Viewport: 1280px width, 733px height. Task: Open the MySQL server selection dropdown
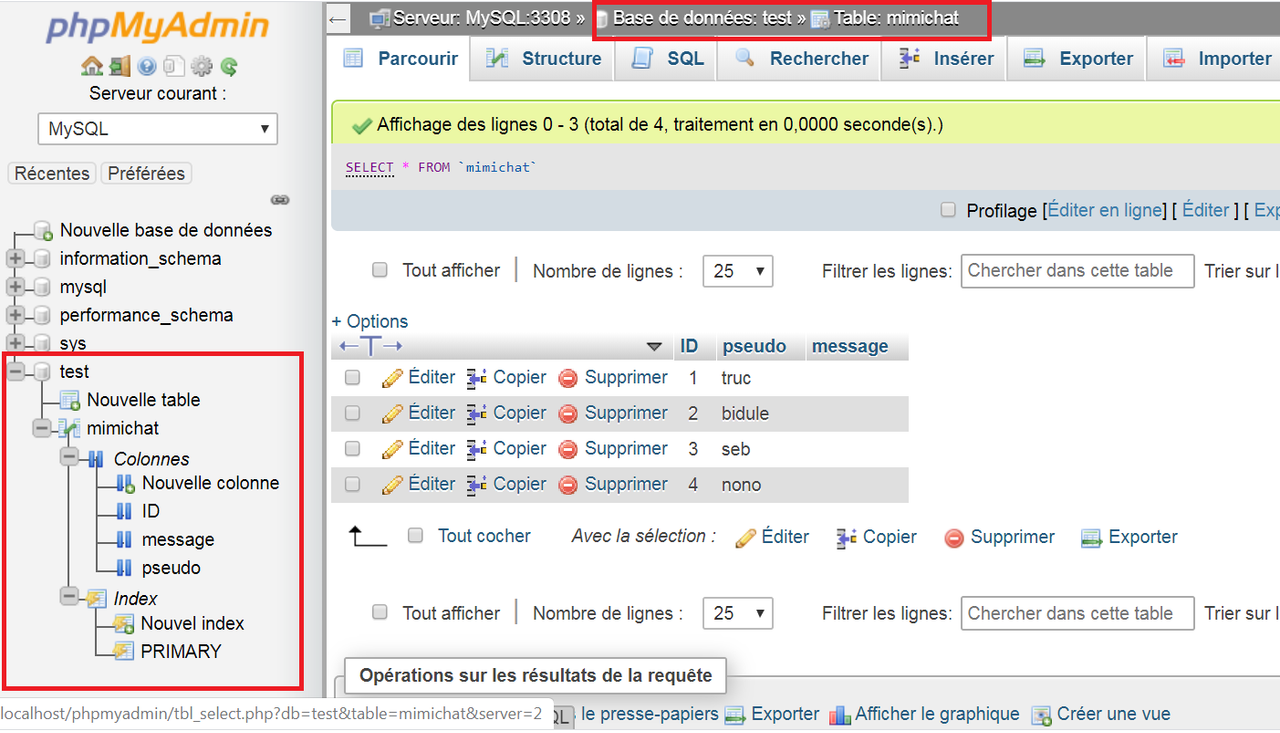pyautogui.click(x=157, y=128)
